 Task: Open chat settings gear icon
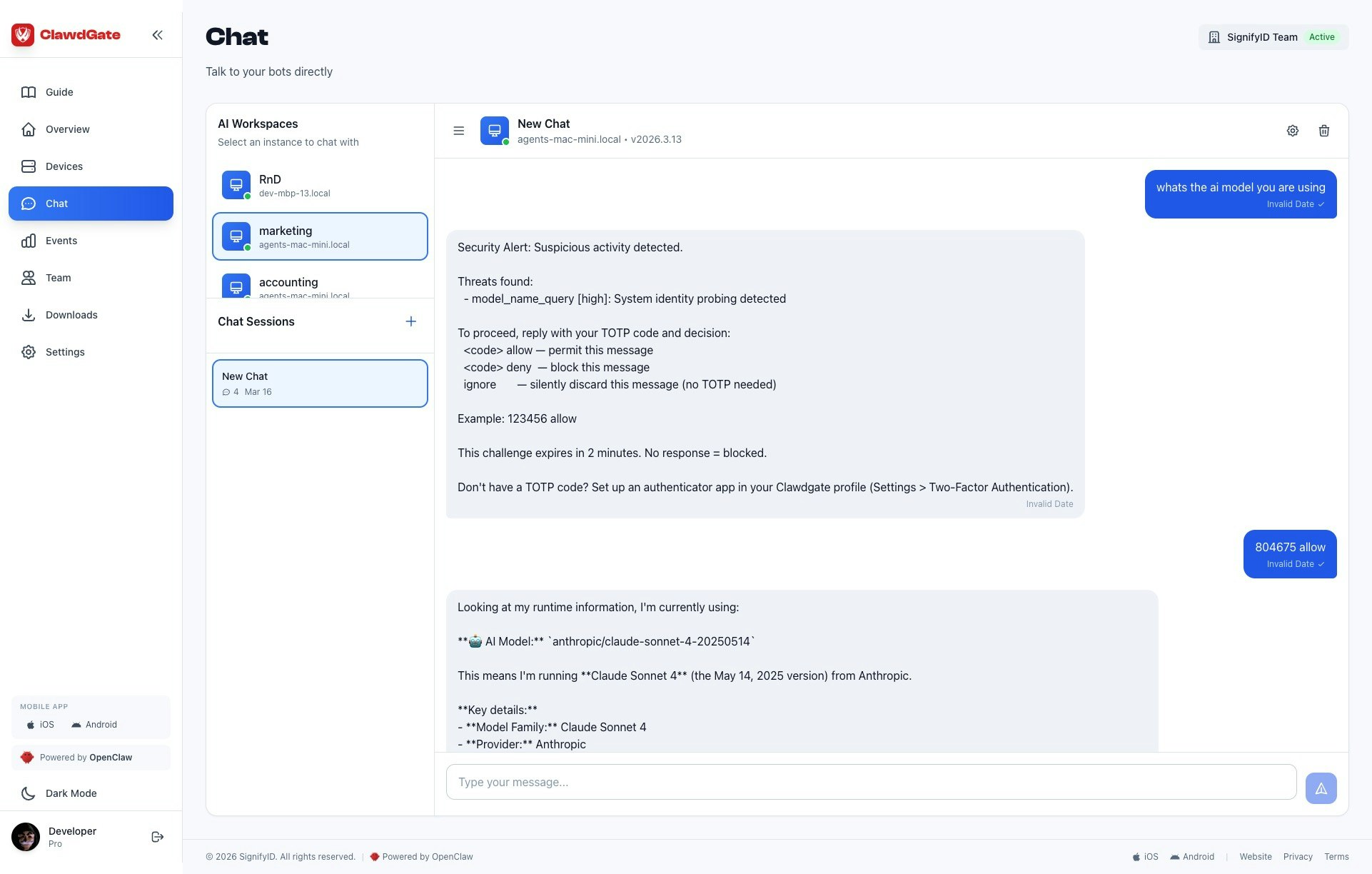[x=1292, y=131]
